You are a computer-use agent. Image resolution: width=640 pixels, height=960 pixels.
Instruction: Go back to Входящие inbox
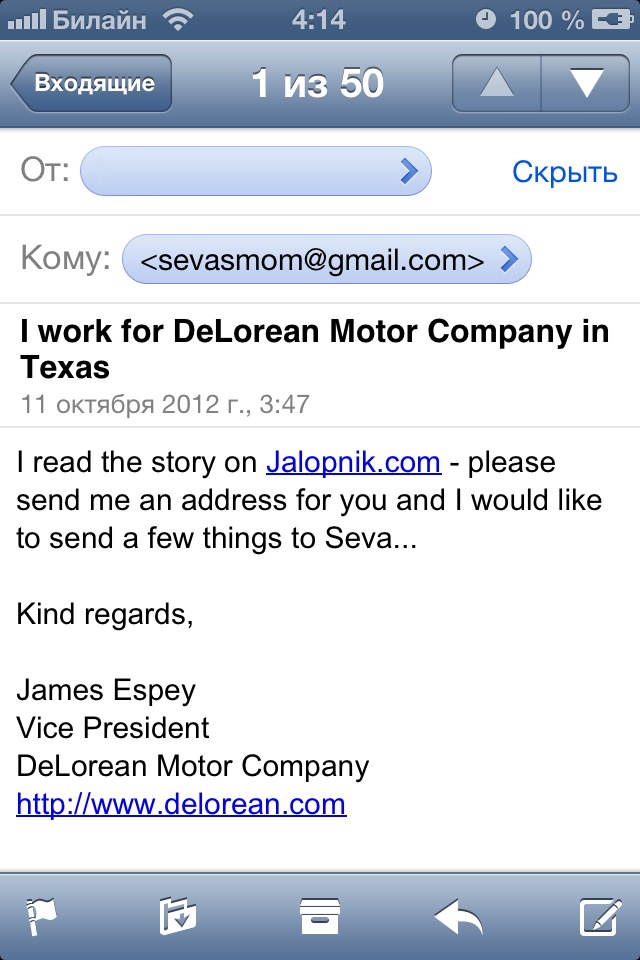(92, 83)
